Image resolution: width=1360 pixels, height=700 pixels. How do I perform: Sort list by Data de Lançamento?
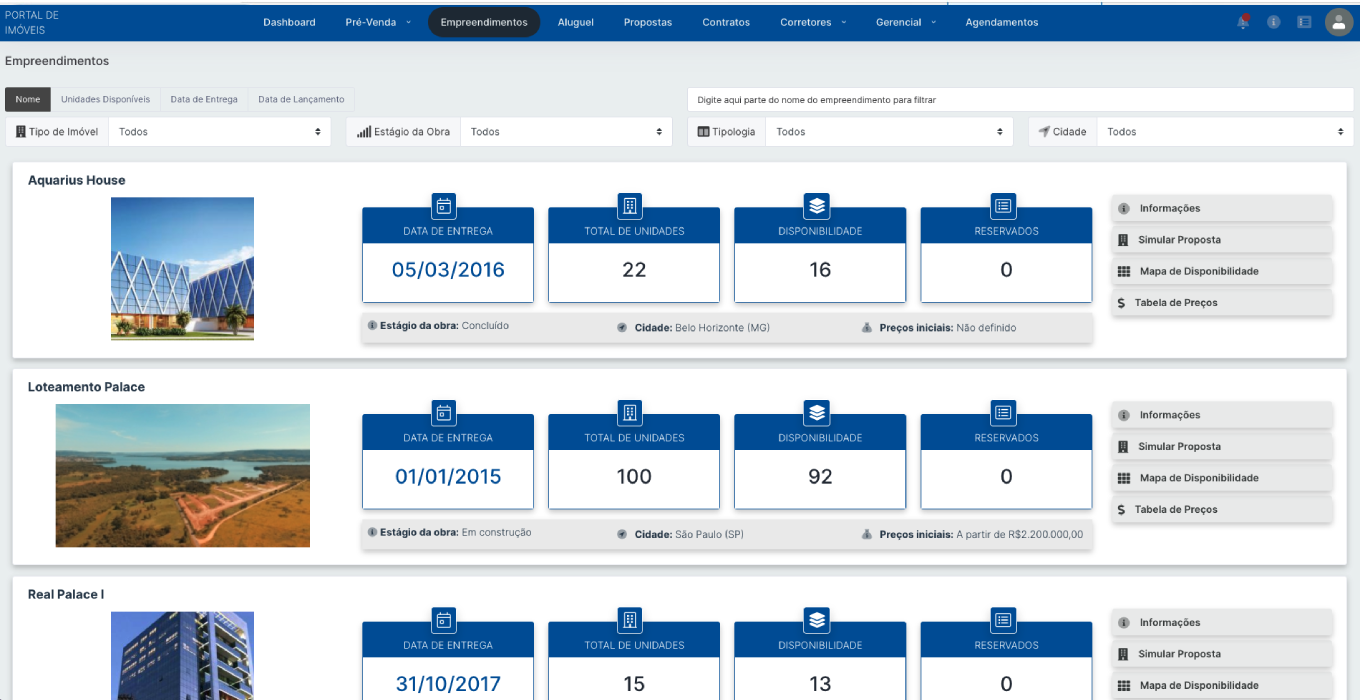click(x=301, y=100)
